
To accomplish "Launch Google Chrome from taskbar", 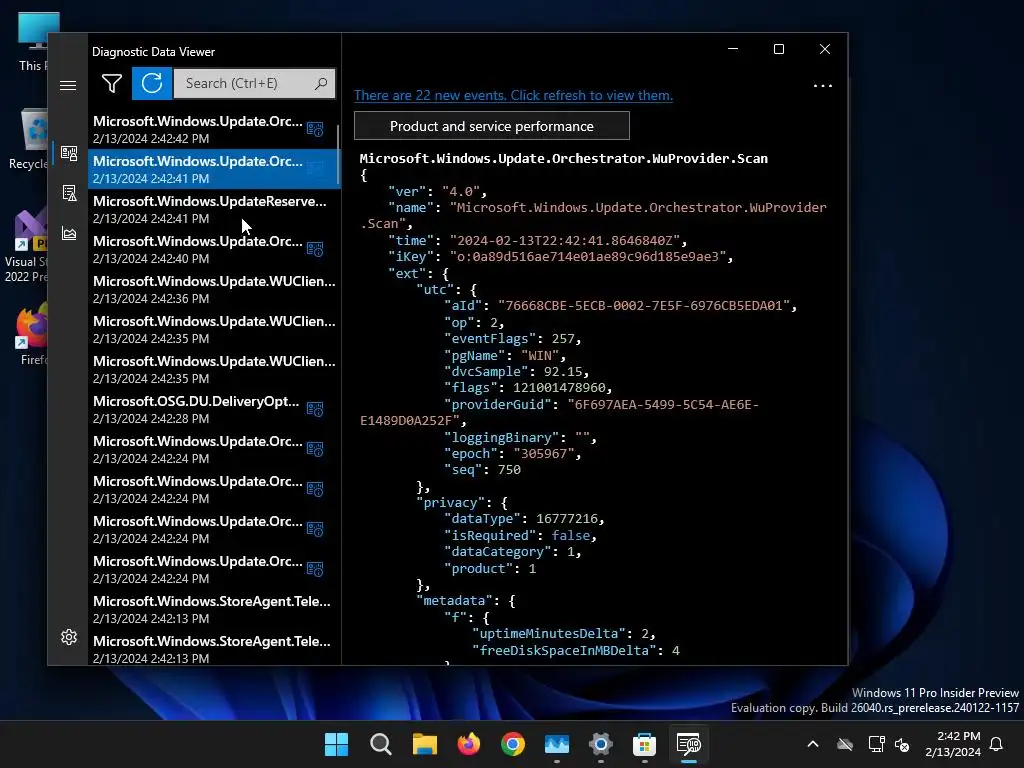I will pyautogui.click(x=513, y=744).
